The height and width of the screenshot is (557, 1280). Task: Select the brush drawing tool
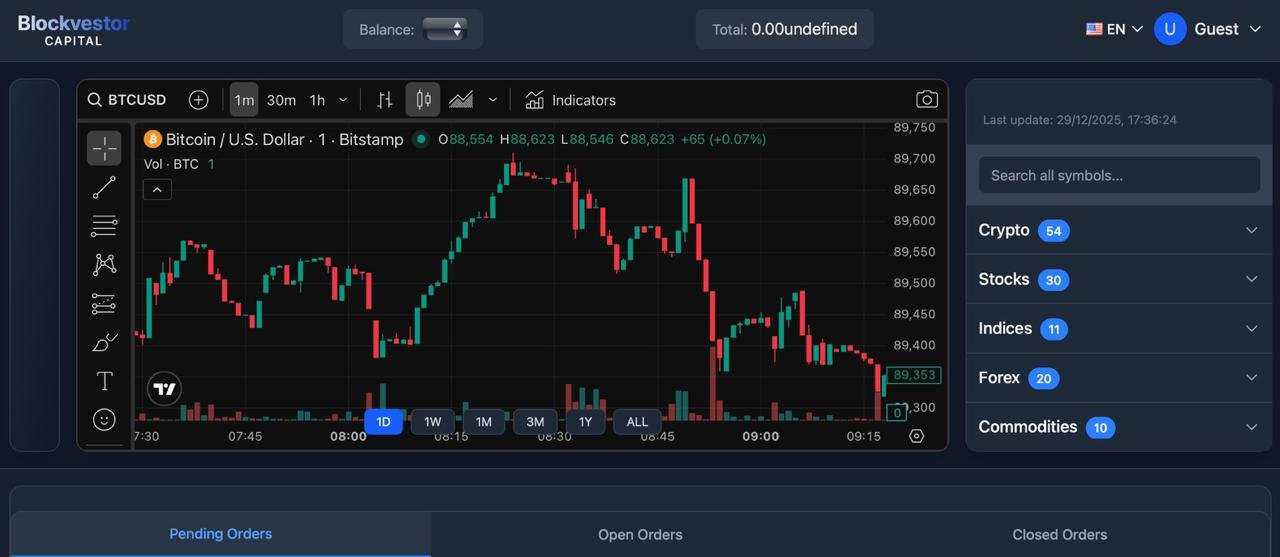pyautogui.click(x=104, y=343)
